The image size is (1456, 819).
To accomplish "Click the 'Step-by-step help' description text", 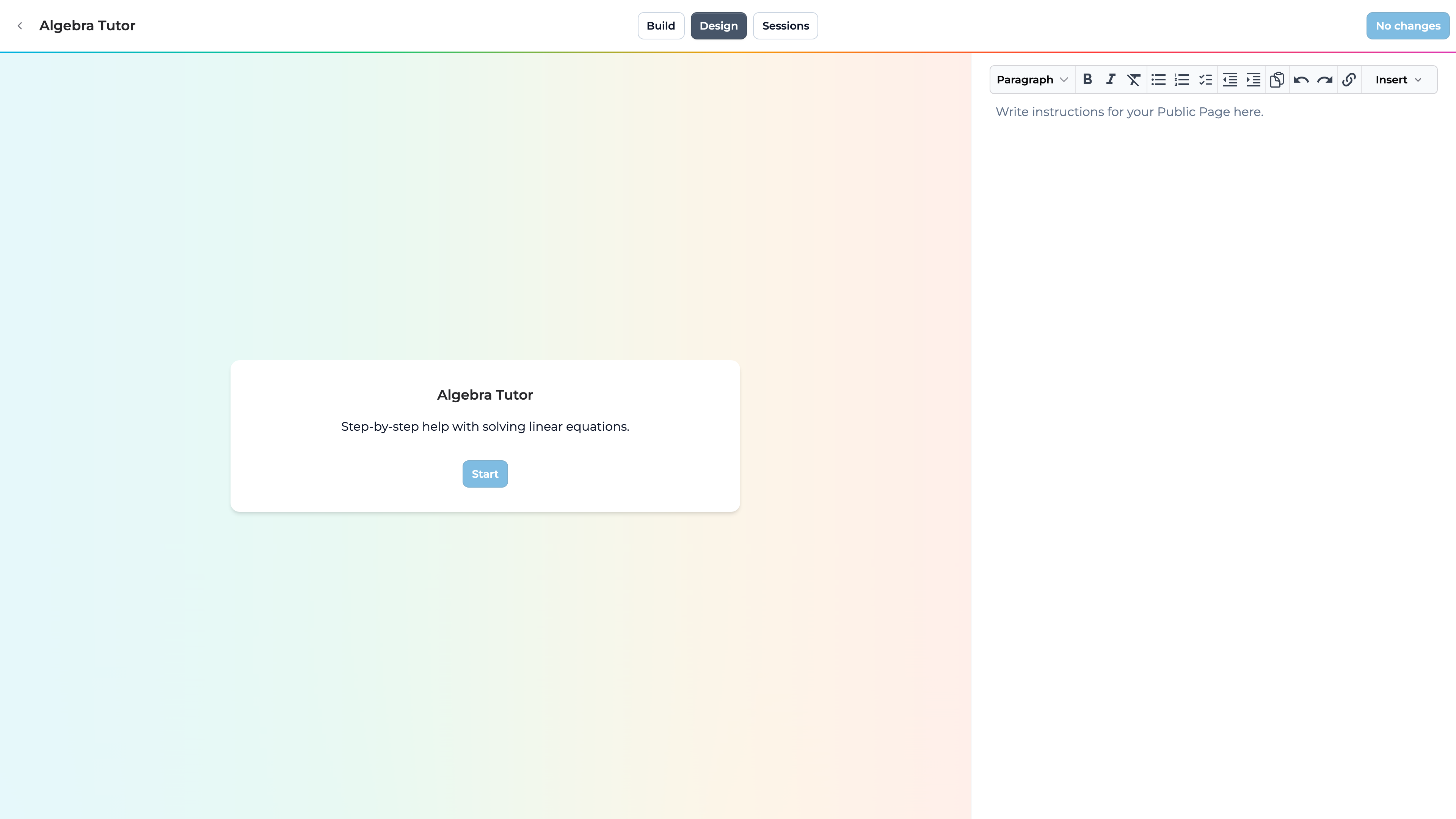I will [485, 427].
